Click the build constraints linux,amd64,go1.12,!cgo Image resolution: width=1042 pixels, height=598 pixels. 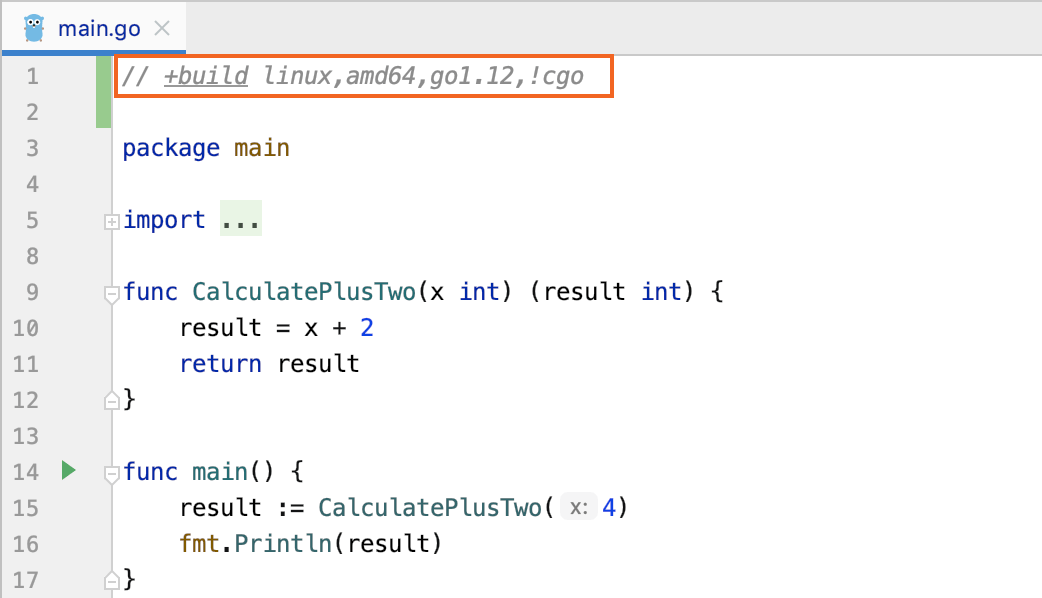(423, 76)
